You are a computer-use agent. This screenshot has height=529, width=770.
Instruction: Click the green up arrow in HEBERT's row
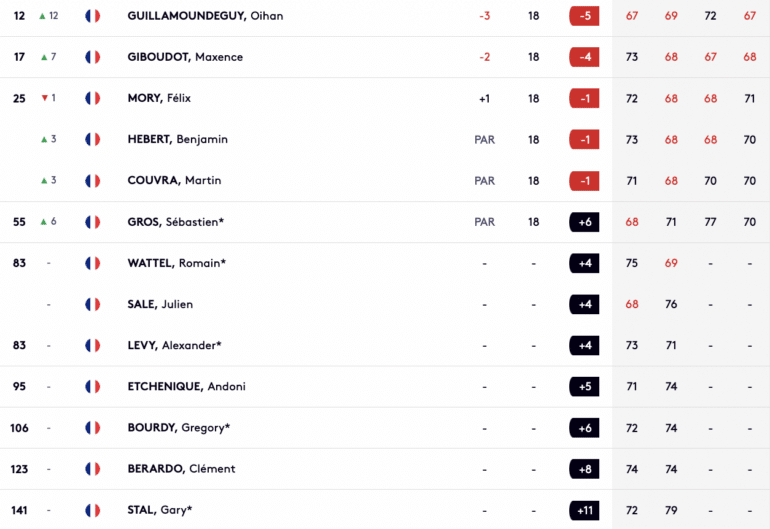tap(44, 139)
